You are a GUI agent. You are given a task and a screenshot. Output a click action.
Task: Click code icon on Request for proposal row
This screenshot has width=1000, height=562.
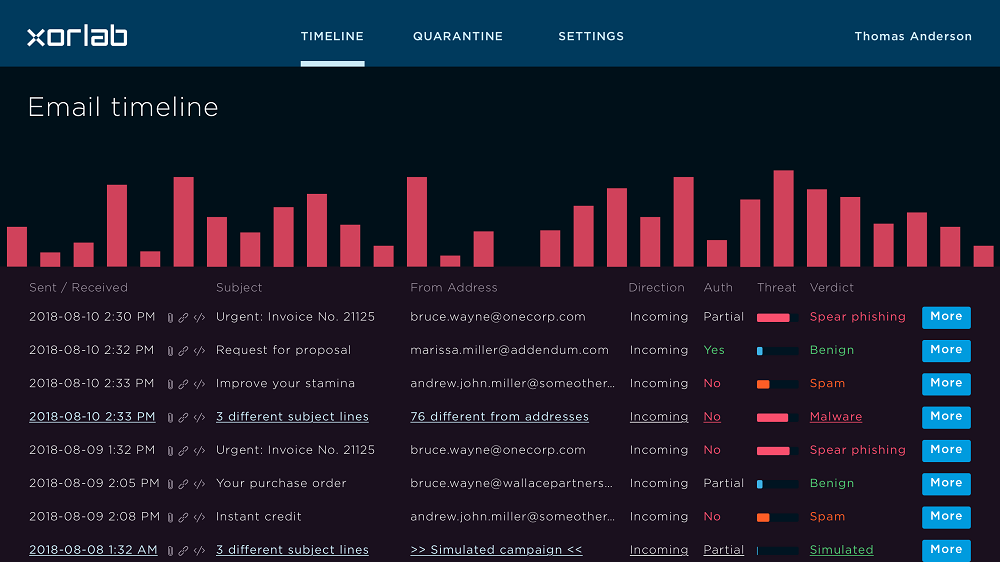[199, 351]
